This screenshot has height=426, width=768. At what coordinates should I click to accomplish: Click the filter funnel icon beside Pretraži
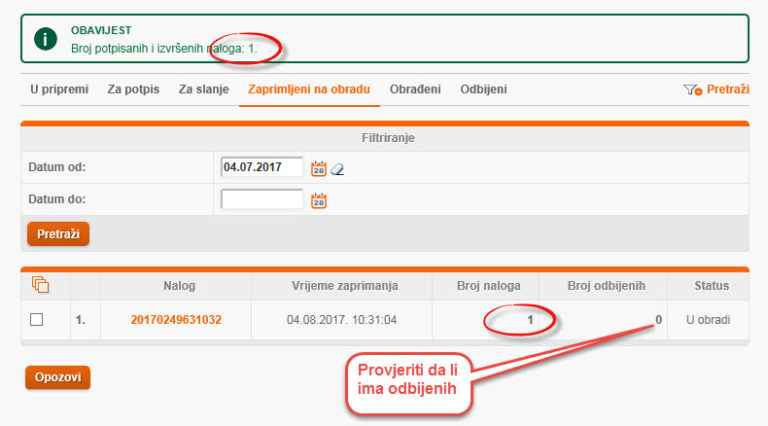pyautogui.click(x=692, y=90)
